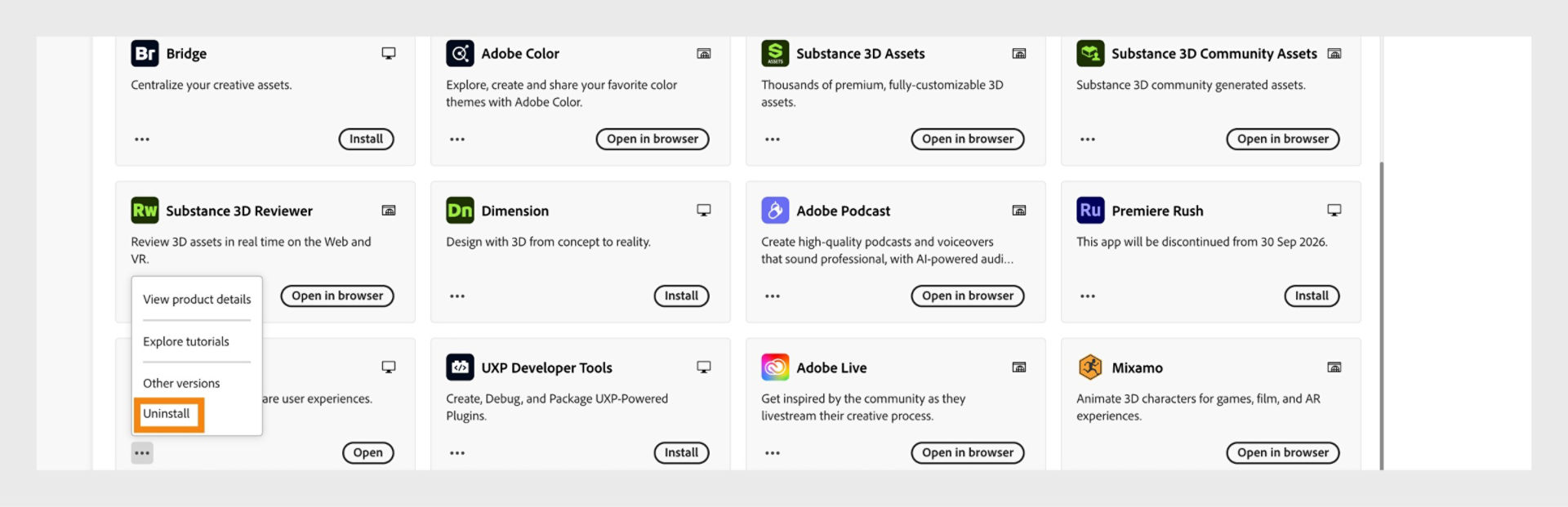The width and height of the screenshot is (1568, 507).
Task: Select Uninstall from the context menu
Action: click(x=167, y=414)
